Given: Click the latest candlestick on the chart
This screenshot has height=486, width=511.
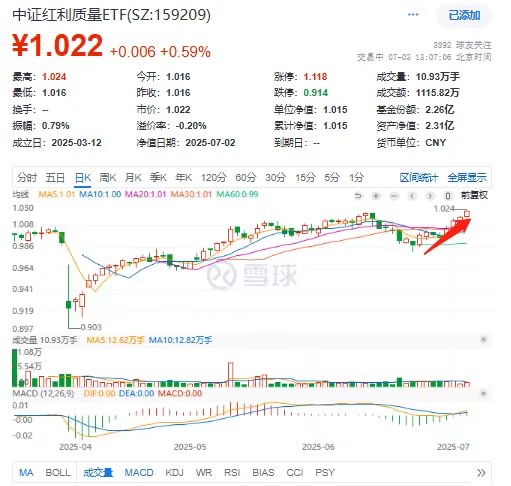Looking at the screenshot, I should coord(467,213).
